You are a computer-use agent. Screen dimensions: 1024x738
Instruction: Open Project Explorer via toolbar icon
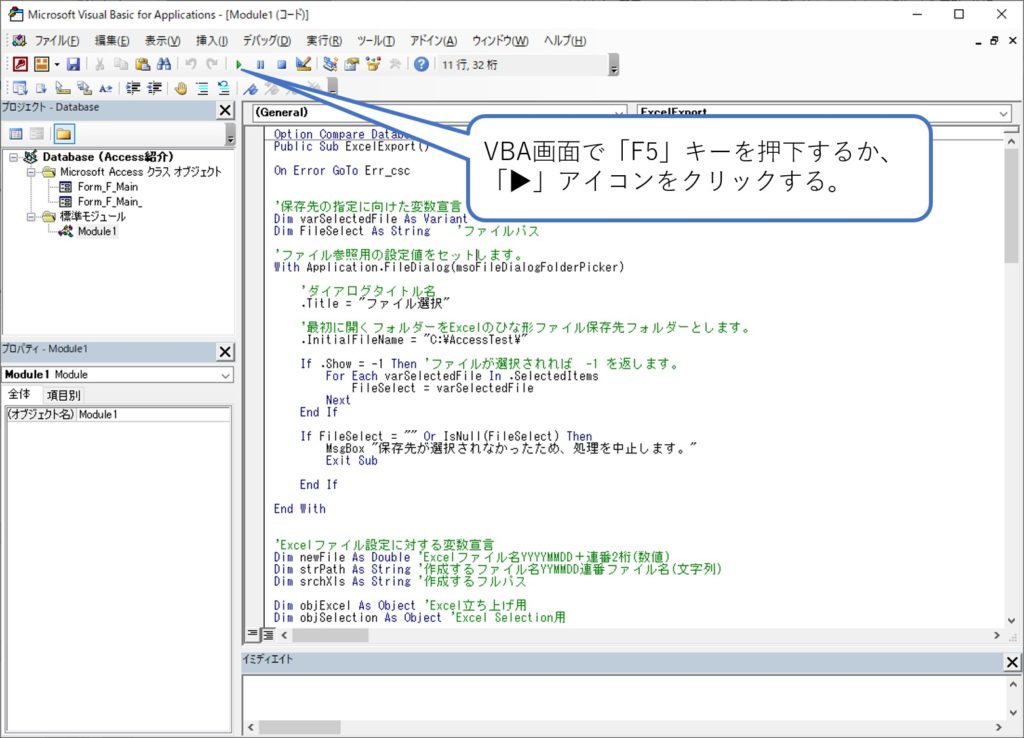click(x=330, y=64)
